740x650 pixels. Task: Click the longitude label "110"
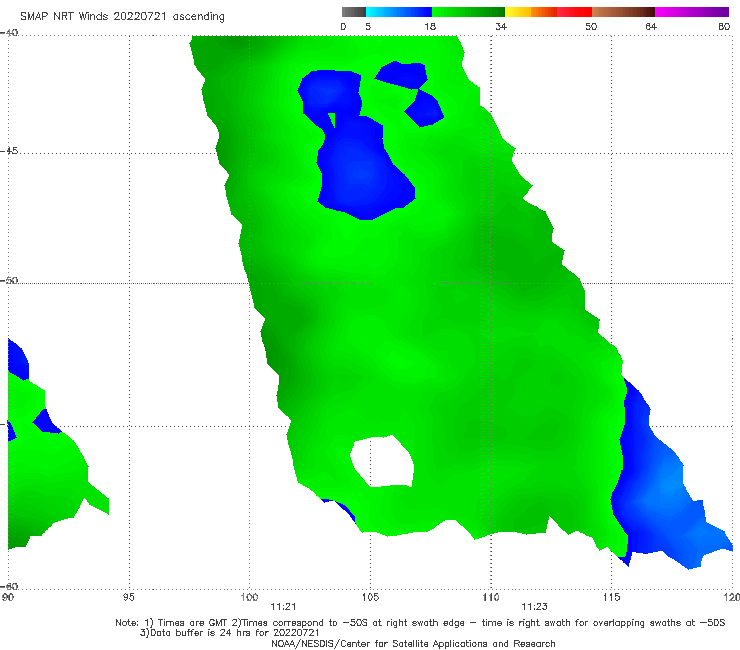coord(491,598)
